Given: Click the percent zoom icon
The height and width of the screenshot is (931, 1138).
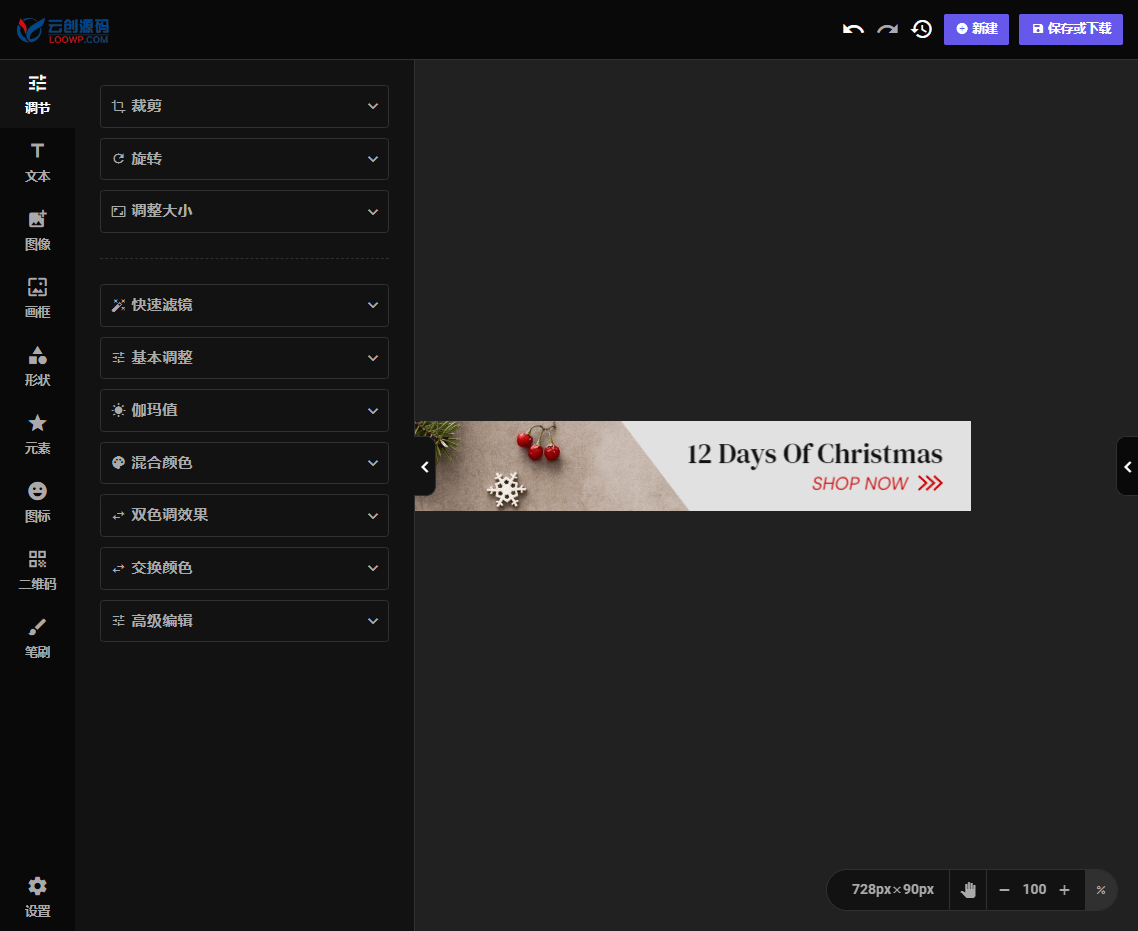Looking at the screenshot, I should pyautogui.click(x=1101, y=890).
